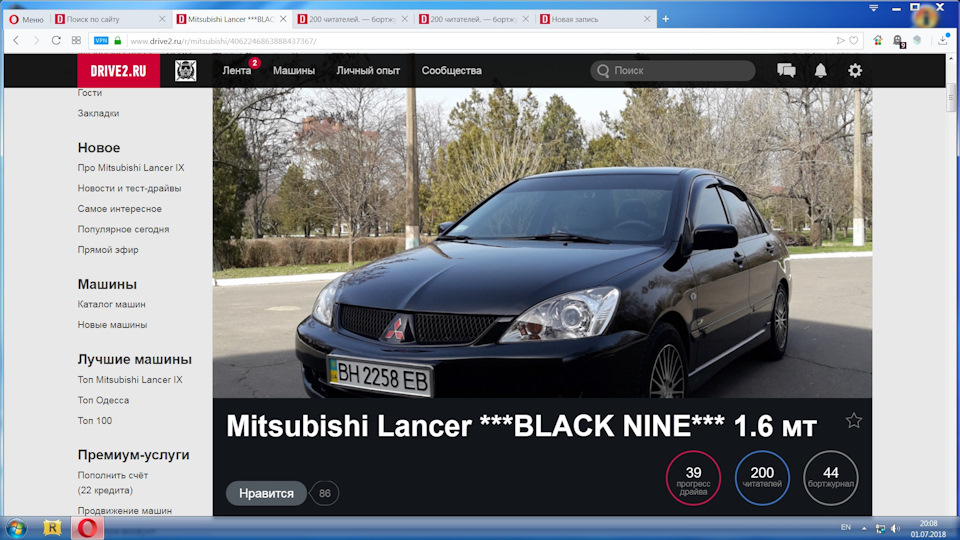Viewport: 960px width, 540px height.
Task: Open Топ Одесса link
Action: 103,400
